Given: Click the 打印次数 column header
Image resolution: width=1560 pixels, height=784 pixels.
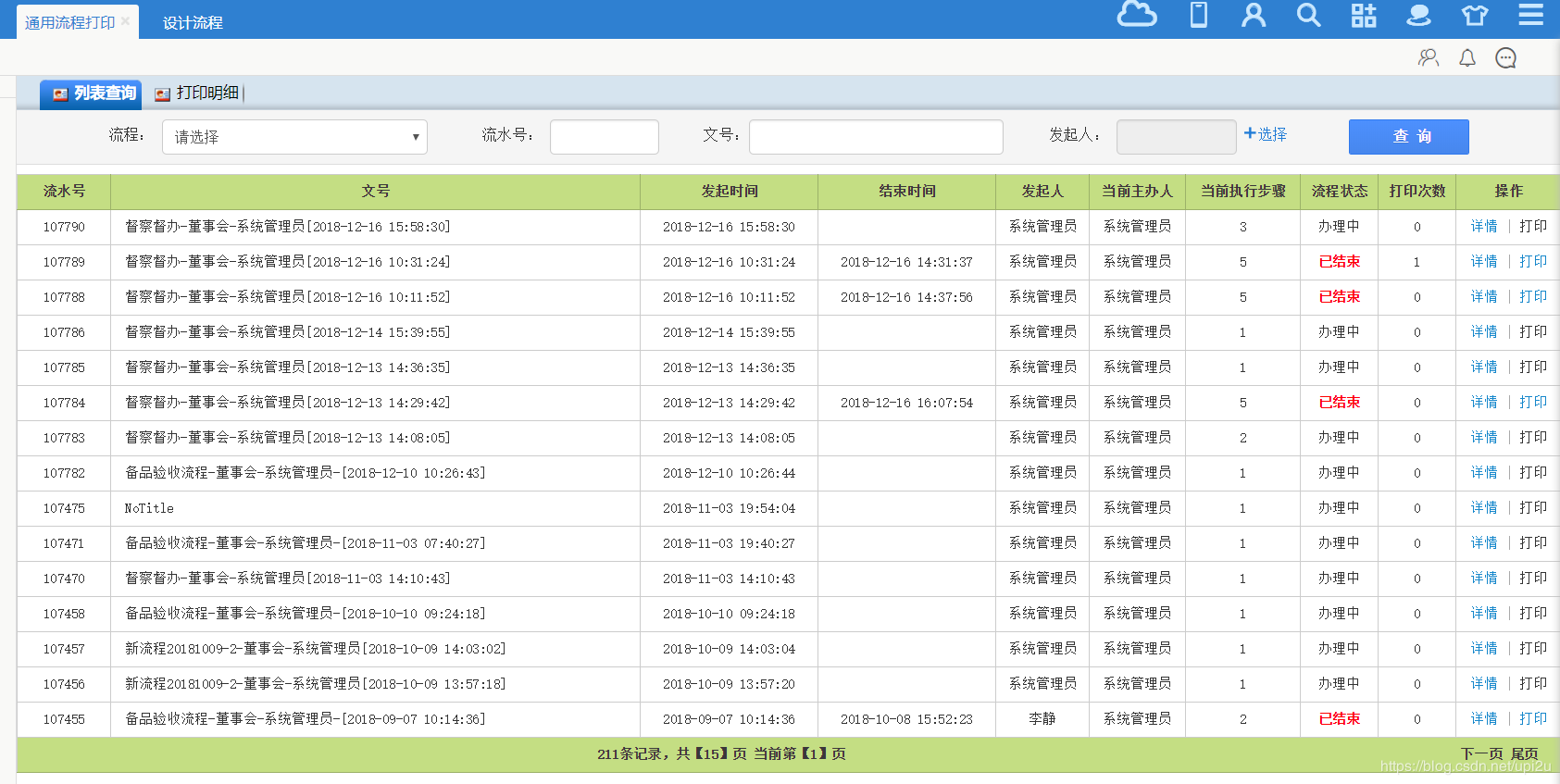Looking at the screenshot, I should pyautogui.click(x=1416, y=192).
